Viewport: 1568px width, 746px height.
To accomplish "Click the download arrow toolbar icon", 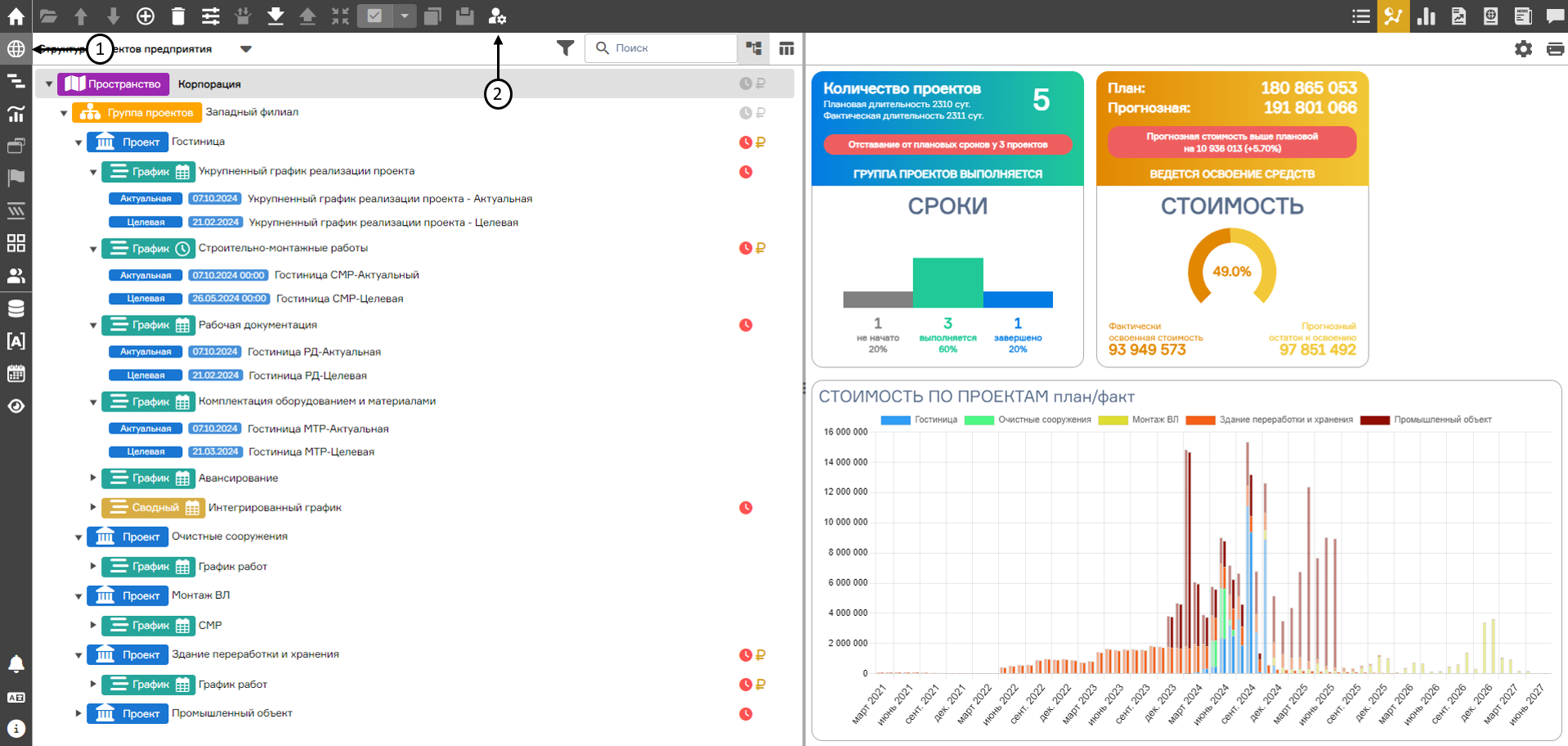I will pos(276,16).
